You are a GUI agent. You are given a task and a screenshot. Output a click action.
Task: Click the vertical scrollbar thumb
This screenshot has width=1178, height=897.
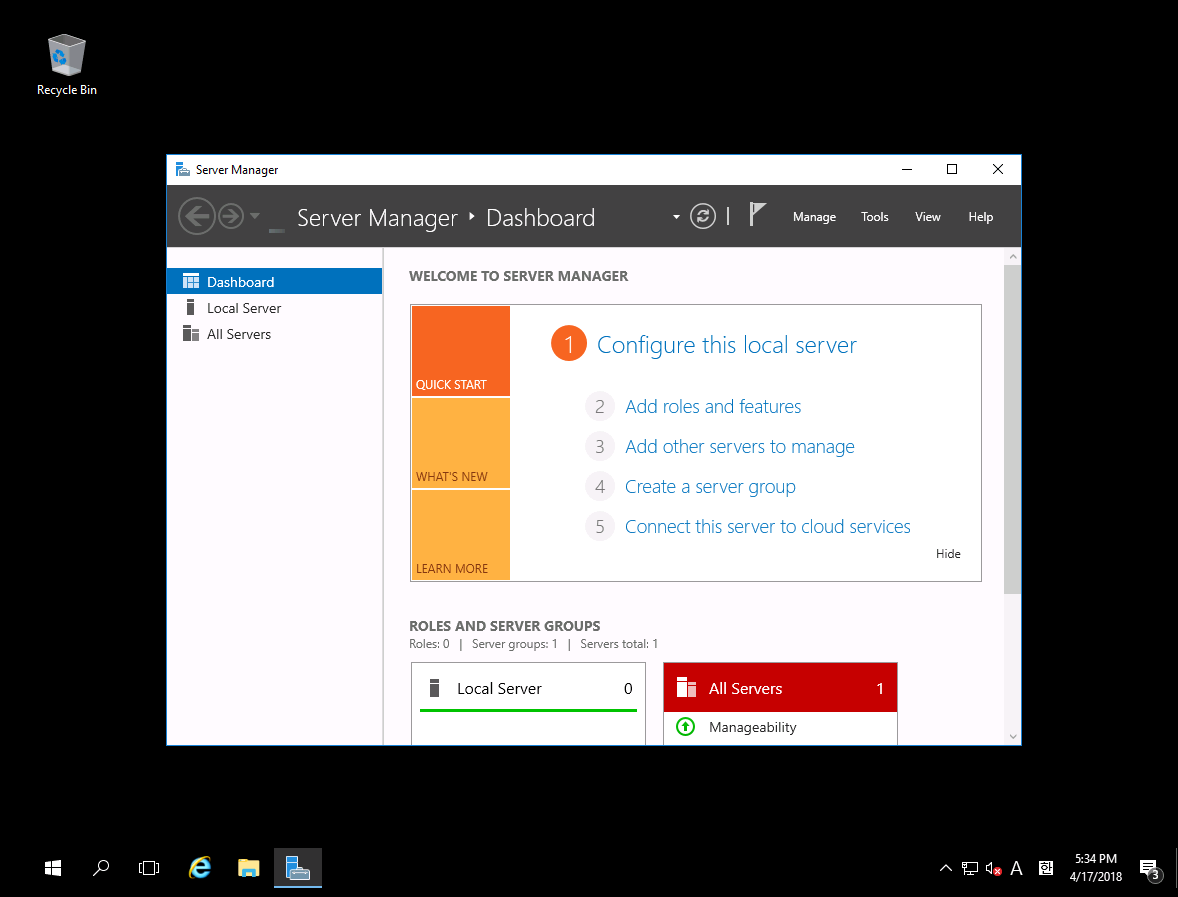click(1013, 429)
